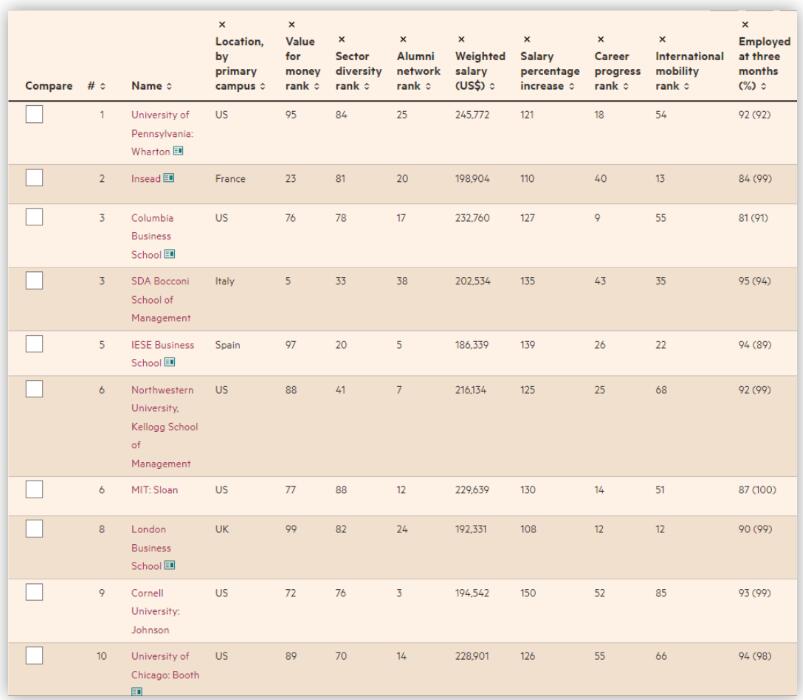The width and height of the screenshot is (803, 700).
Task: Click the Italy location cell
Action: coord(224,281)
